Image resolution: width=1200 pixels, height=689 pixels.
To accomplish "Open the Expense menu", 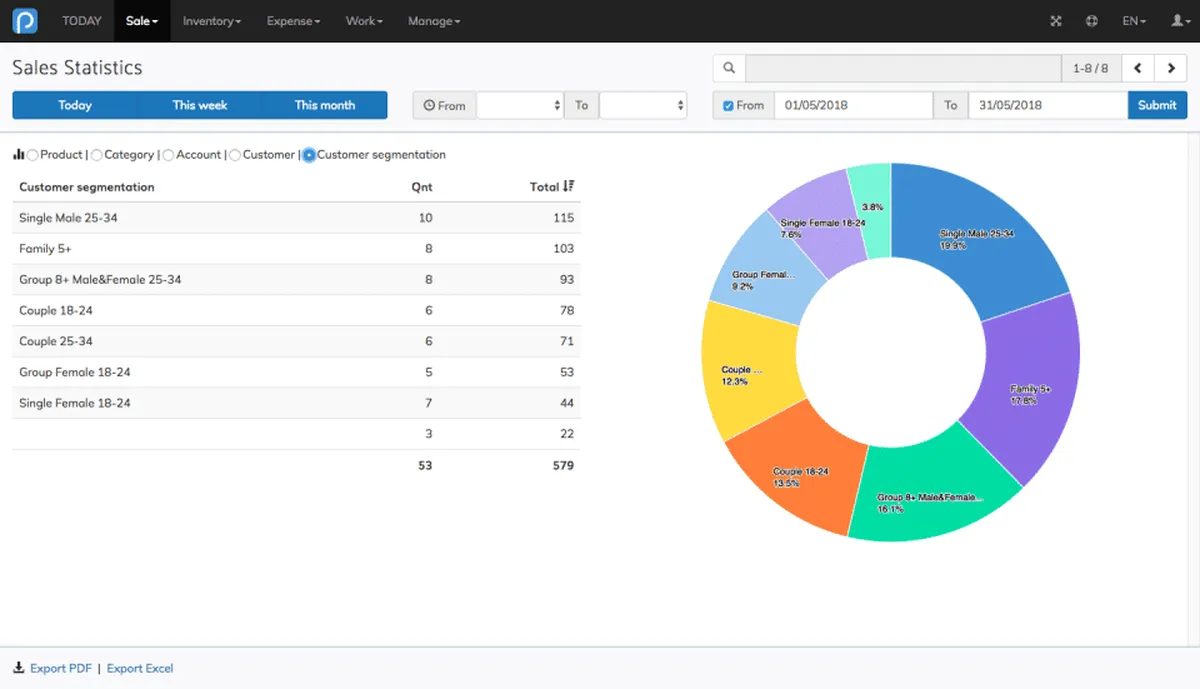I will click(293, 21).
